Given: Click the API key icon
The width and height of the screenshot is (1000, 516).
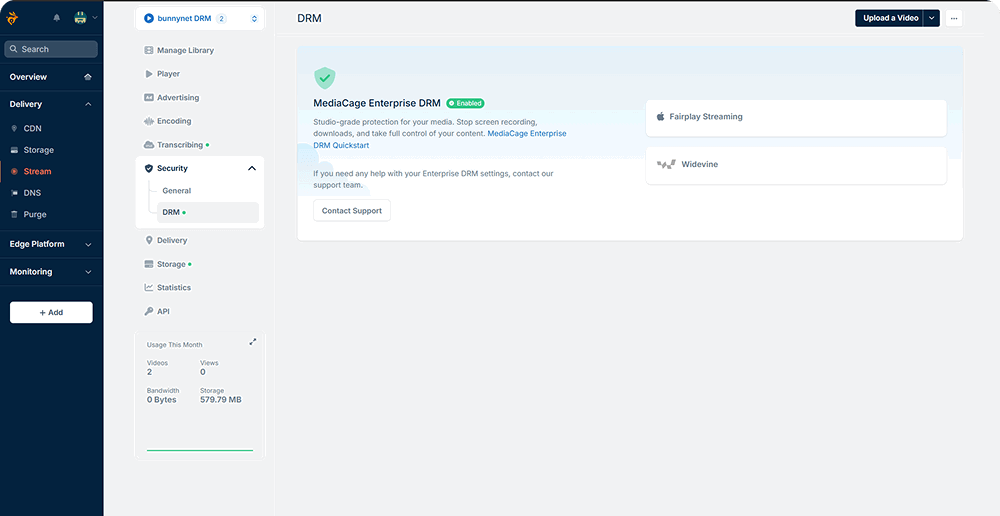Looking at the screenshot, I should coord(149,311).
